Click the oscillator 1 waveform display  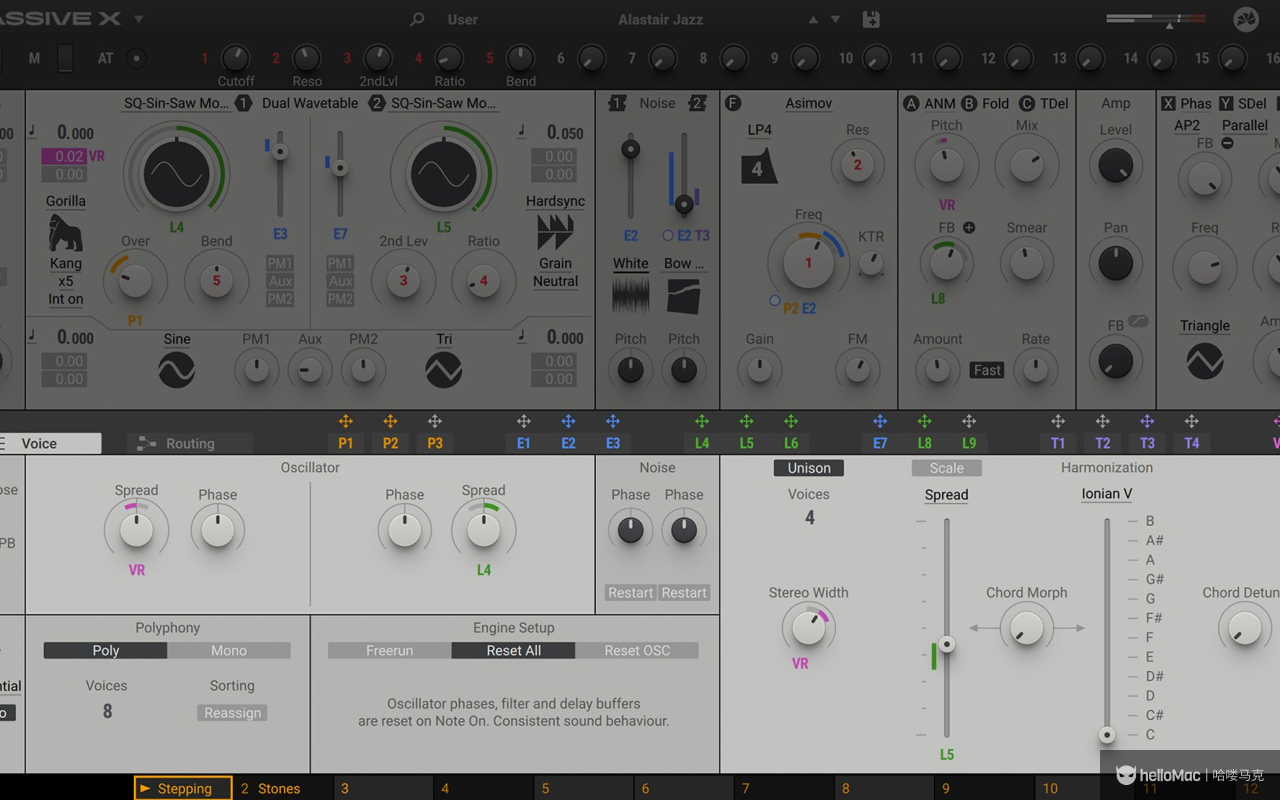click(177, 175)
